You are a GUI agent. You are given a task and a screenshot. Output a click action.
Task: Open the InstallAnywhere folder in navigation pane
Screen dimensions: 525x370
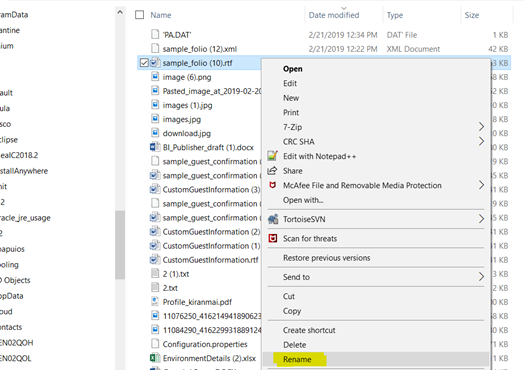(24, 171)
